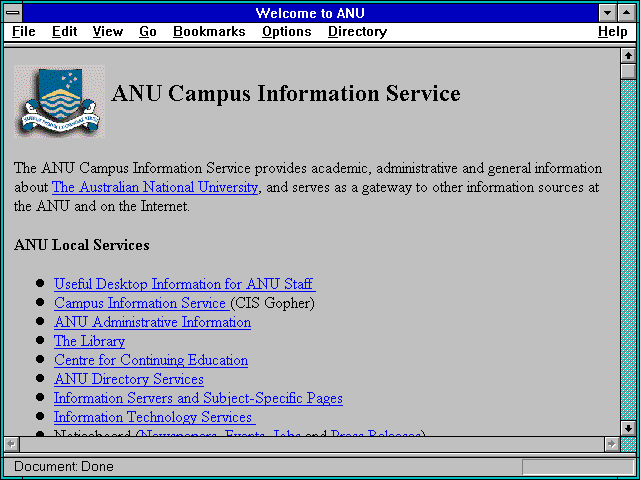Open the Edit menu
The width and height of the screenshot is (640, 480).
64,31
